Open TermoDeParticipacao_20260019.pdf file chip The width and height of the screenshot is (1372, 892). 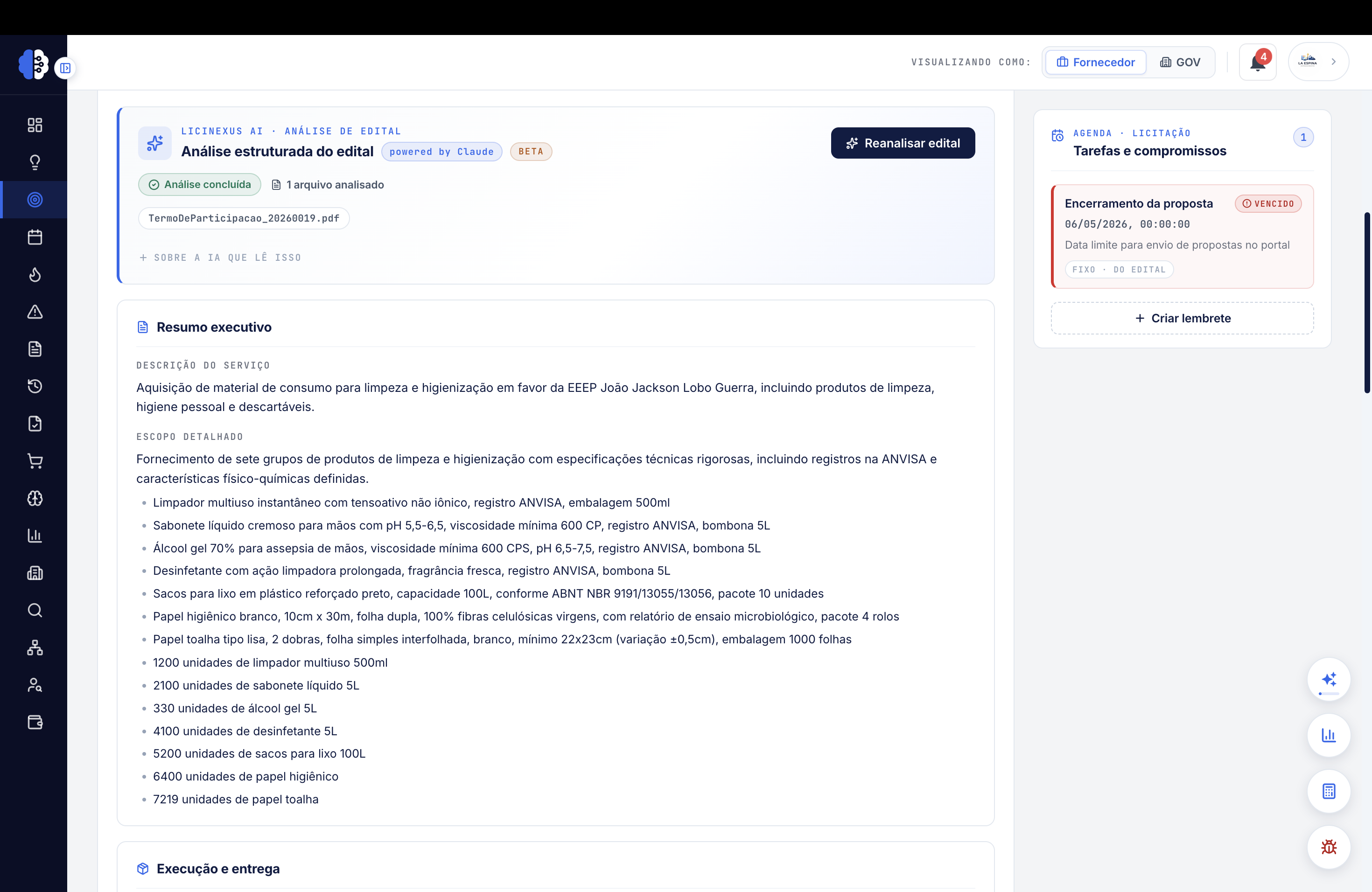click(x=244, y=218)
